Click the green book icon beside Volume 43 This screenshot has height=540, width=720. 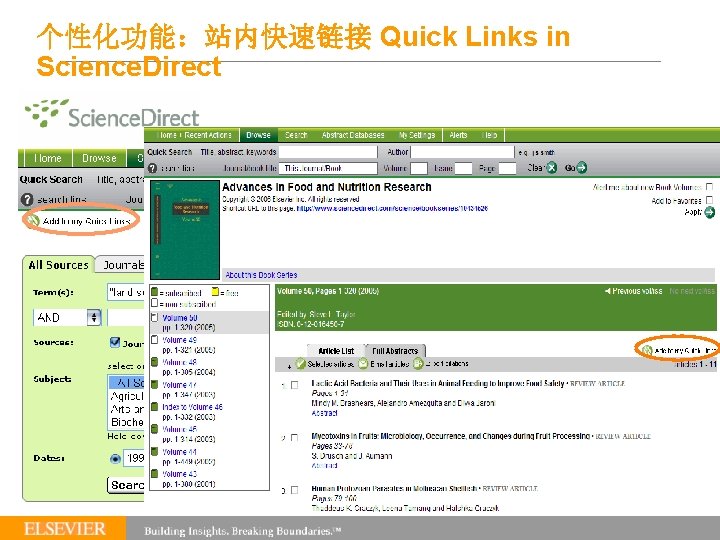pyautogui.click(x=155, y=473)
